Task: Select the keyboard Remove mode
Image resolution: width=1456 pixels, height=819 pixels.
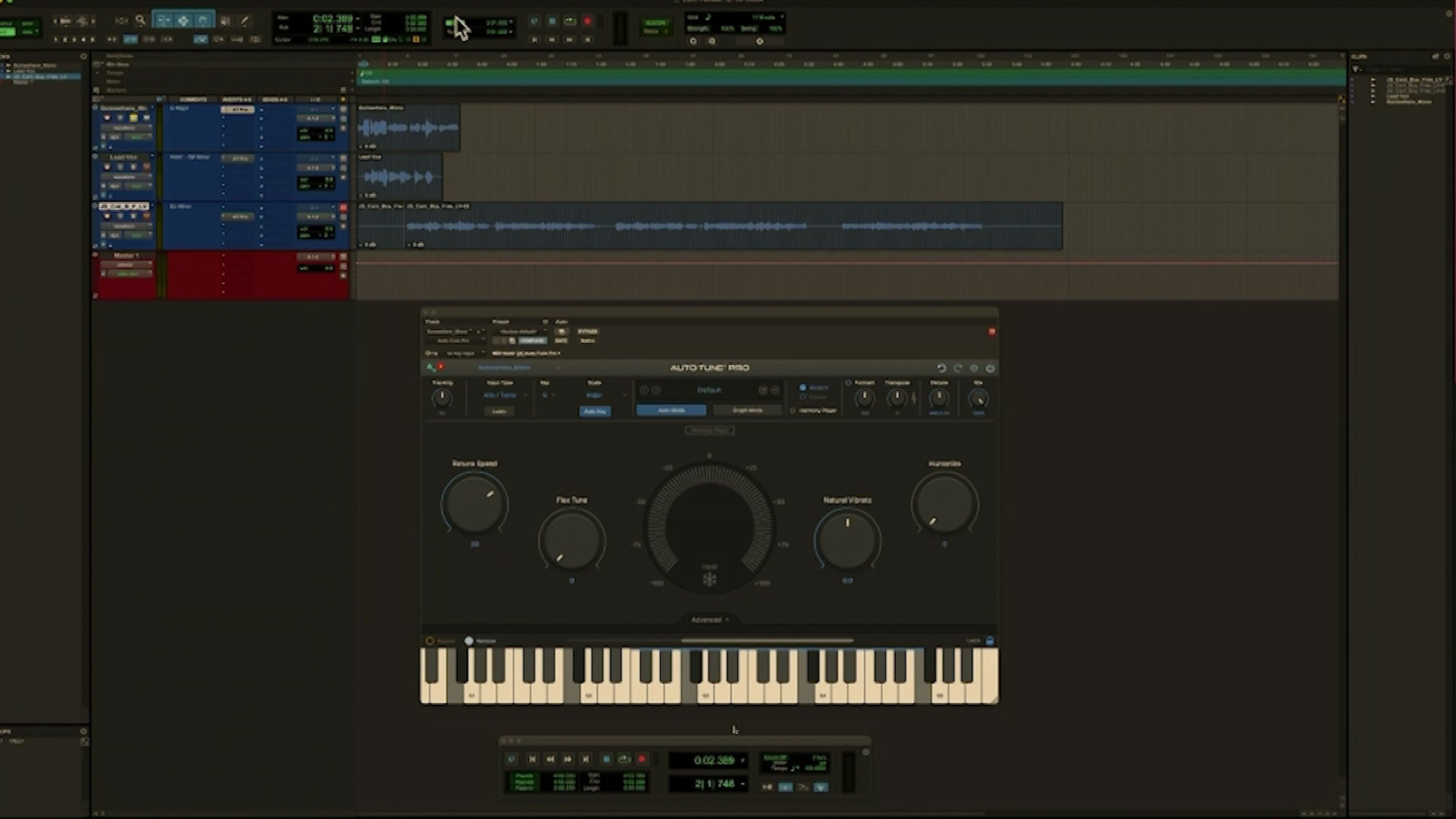Action: (x=469, y=641)
